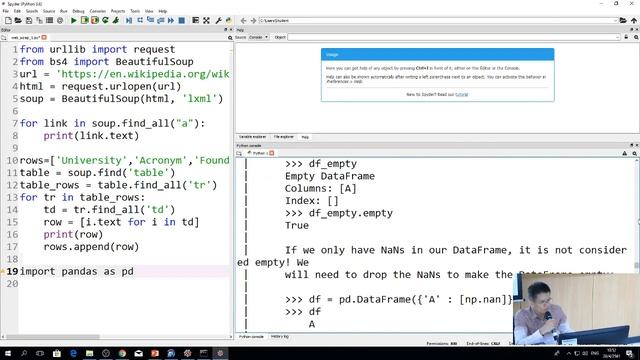This screenshot has width=640, height=360.
Task: Go to parent directory arrow icon
Action: [x=634, y=20]
